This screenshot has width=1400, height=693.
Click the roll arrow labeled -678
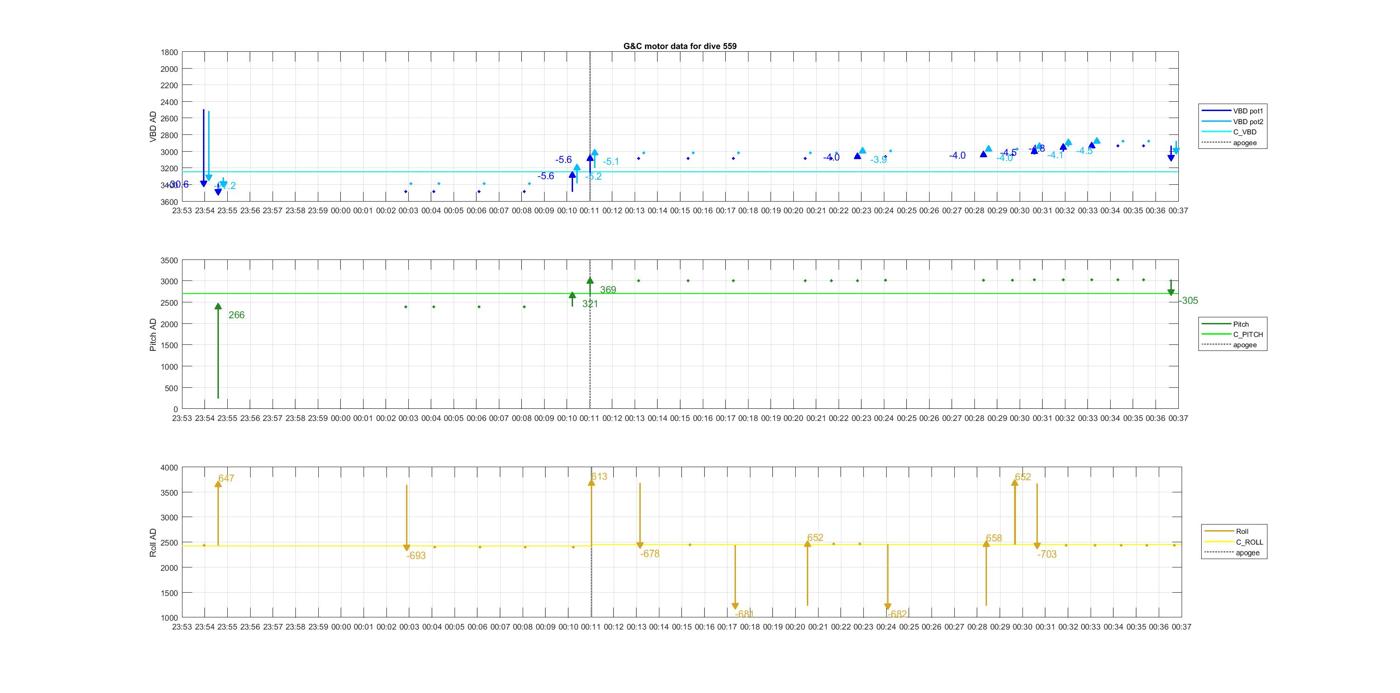(640, 517)
